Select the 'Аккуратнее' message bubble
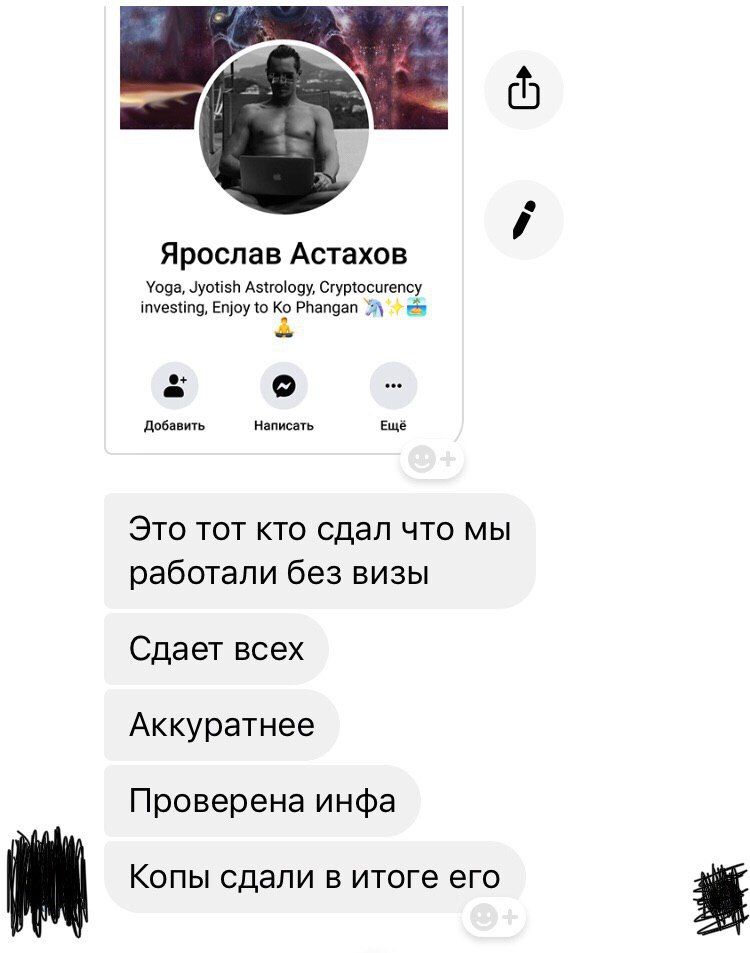The width and height of the screenshot is (750, 953). coord(222,724)
